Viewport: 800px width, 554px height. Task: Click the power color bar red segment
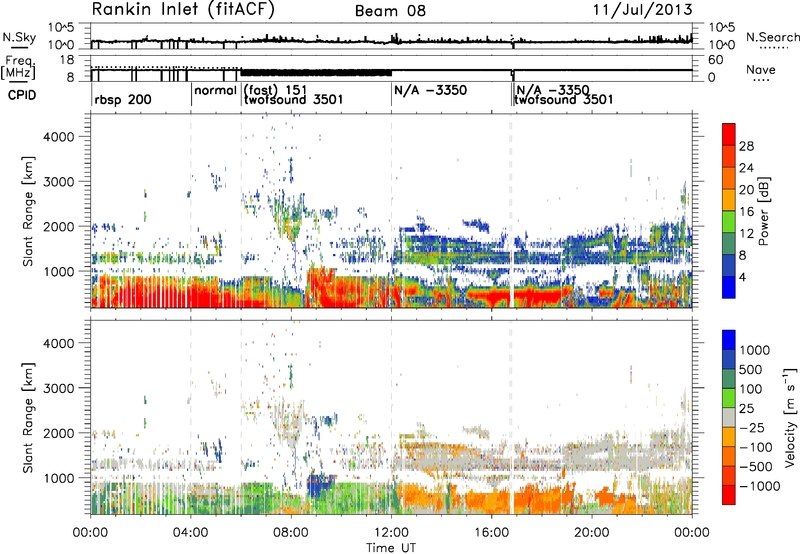(729, 132)
